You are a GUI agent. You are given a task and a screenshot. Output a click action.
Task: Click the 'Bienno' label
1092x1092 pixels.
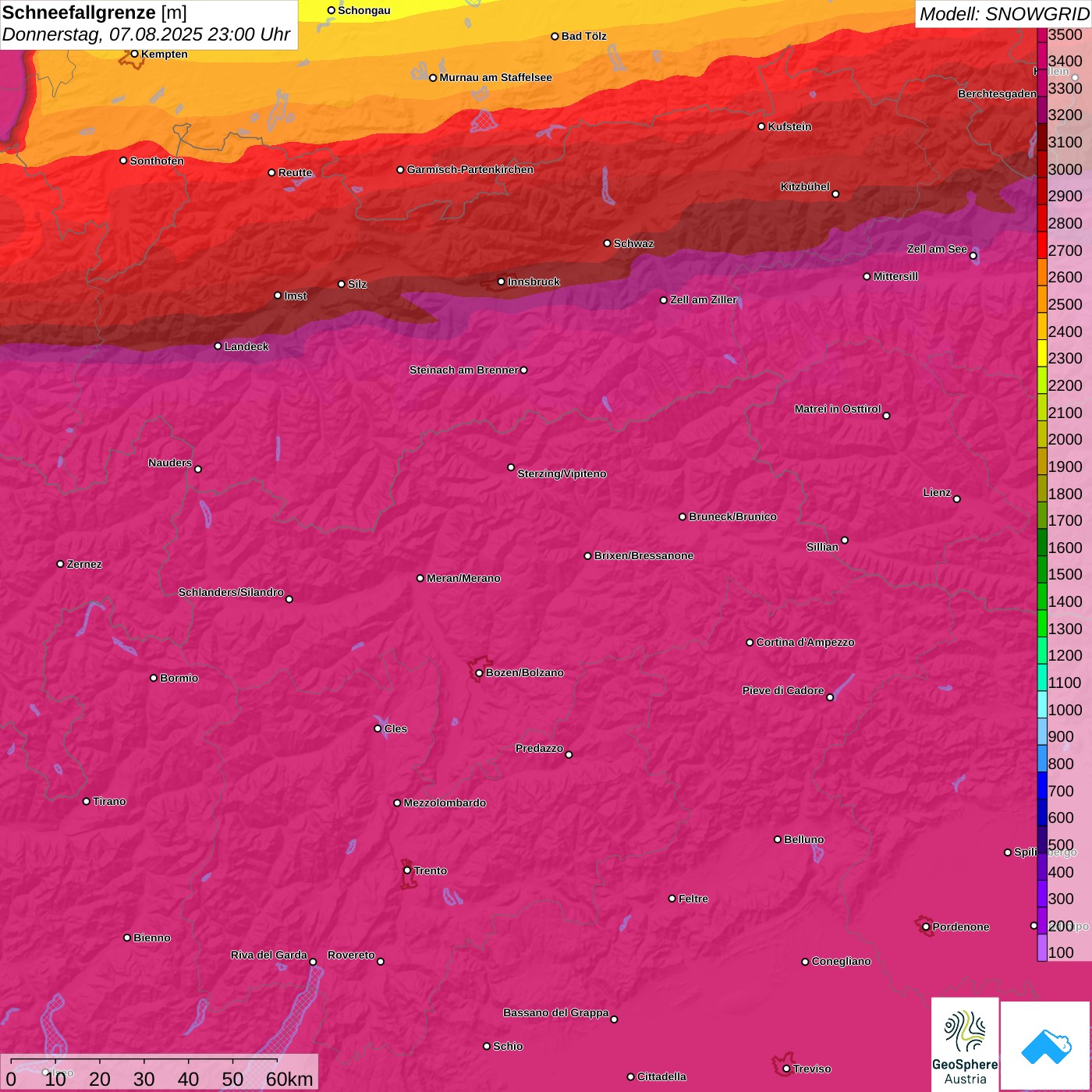pos(151,938)
